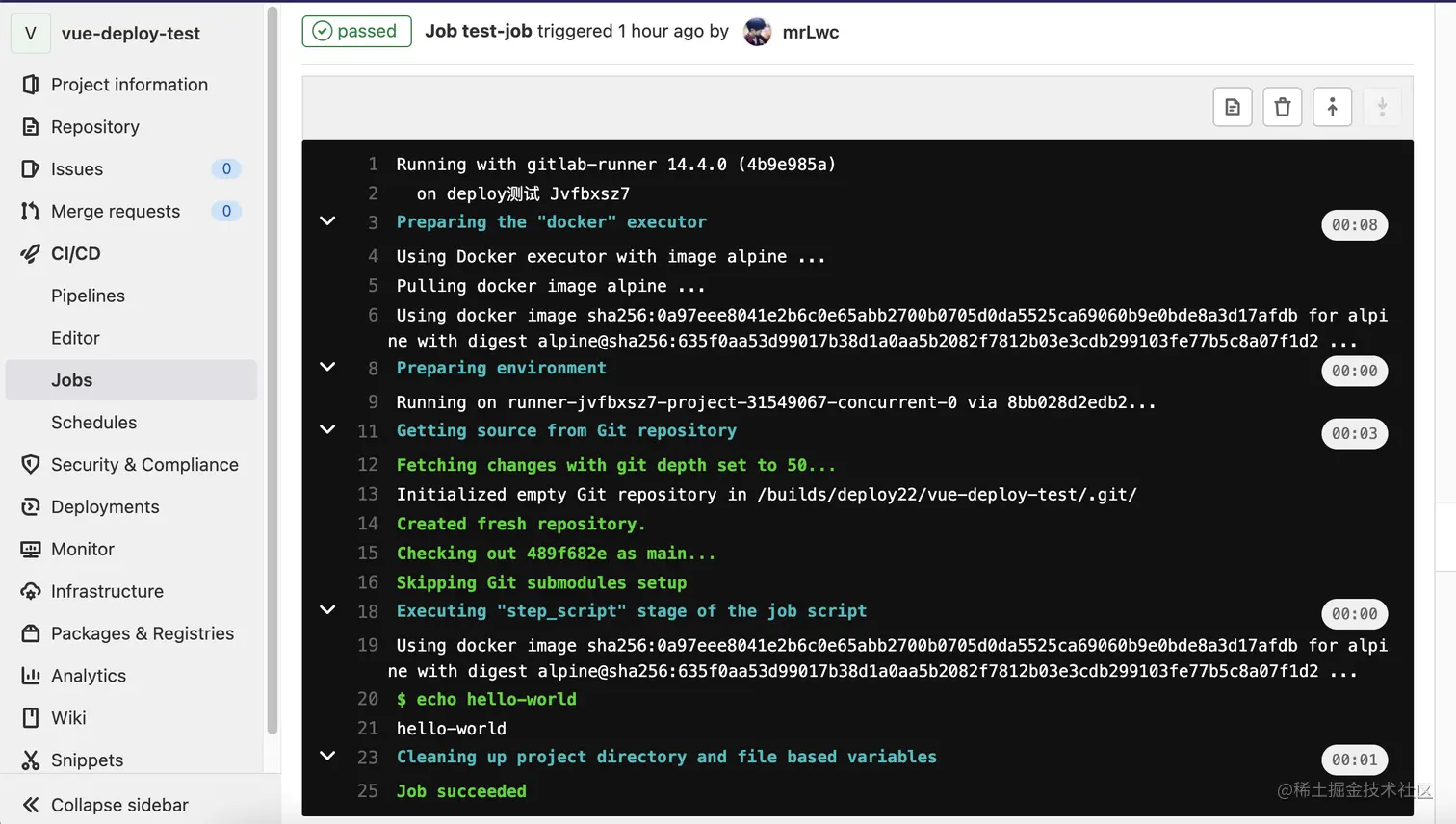
Task: Open the Snippets section
Action: [x=84, y=760]
